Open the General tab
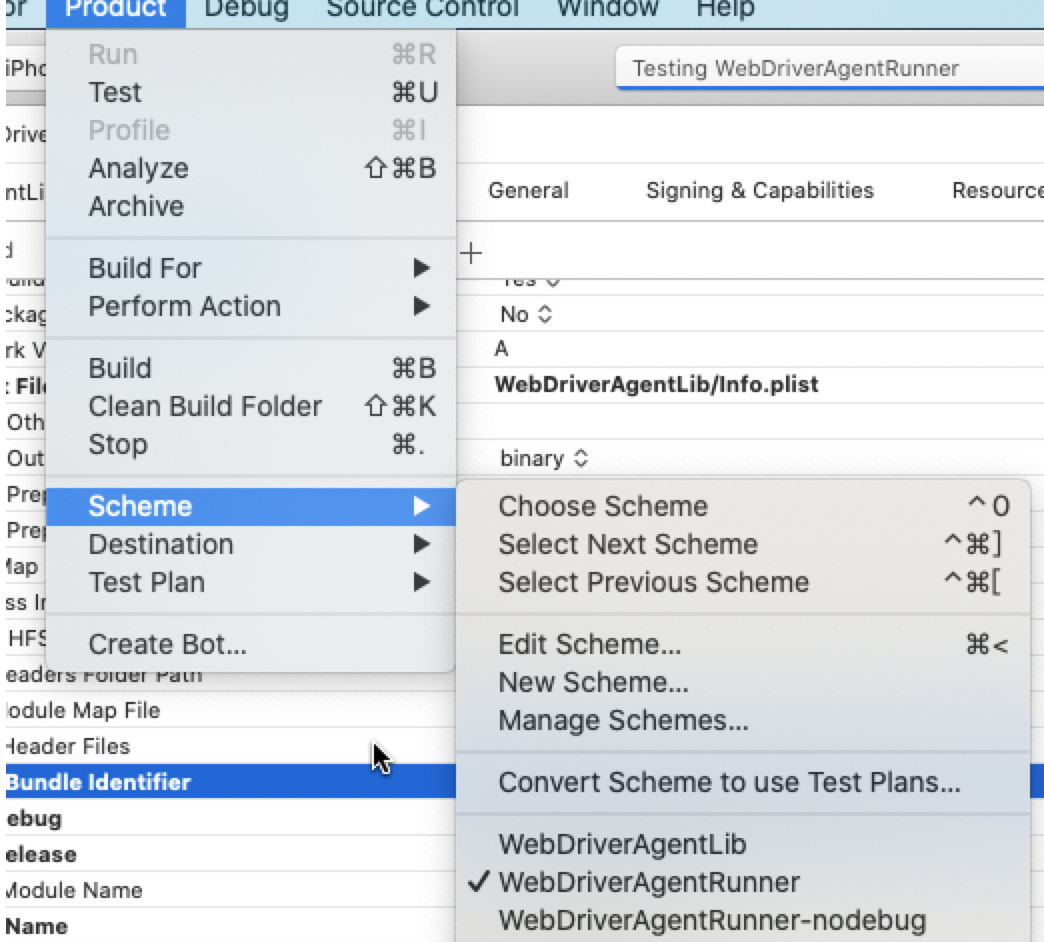Screen dimensions: 1044x942 coord(528,190)
